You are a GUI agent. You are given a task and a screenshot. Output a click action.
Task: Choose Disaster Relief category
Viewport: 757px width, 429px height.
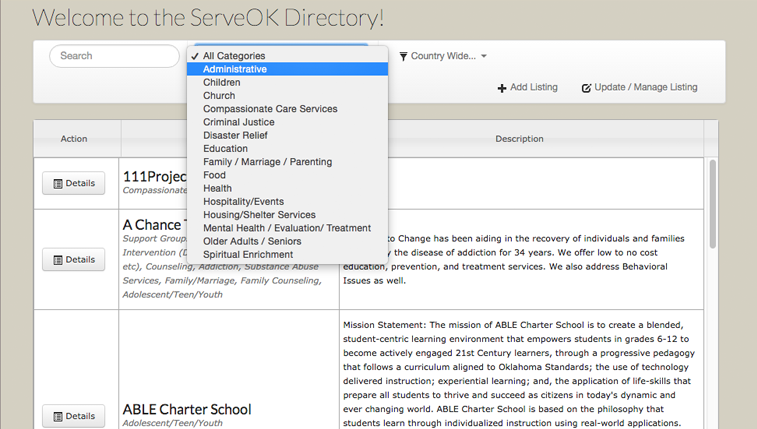click(x=287, y=136)
